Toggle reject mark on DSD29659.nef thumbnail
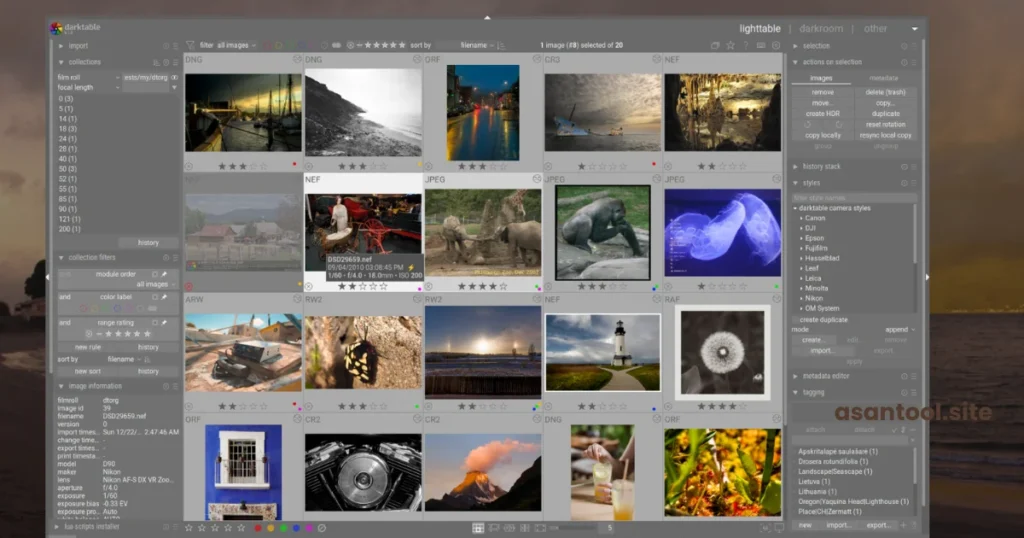 pos(309,287)
